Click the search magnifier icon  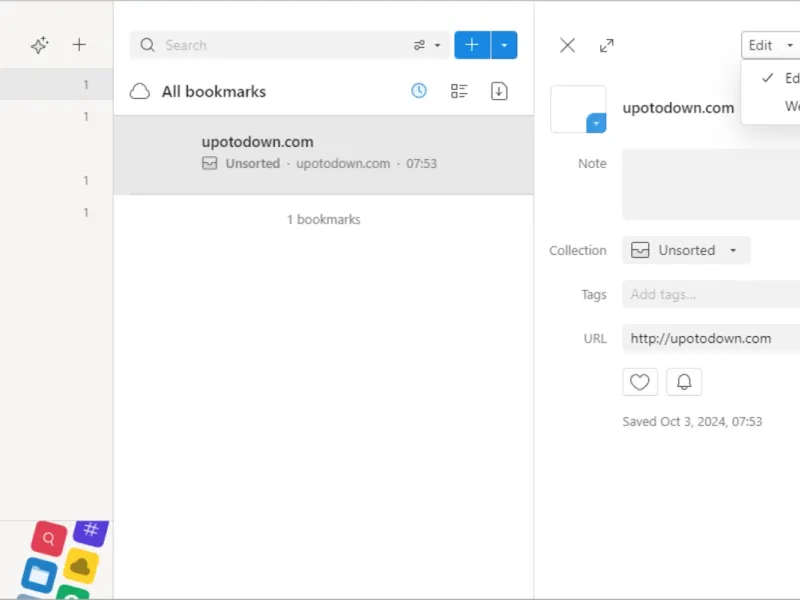pos(147,45)
